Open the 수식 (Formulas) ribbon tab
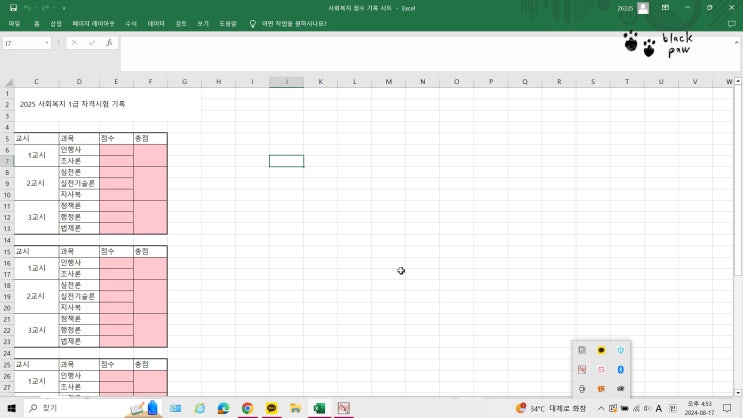The width and height of the screenshot is (743, 418). 131,23
